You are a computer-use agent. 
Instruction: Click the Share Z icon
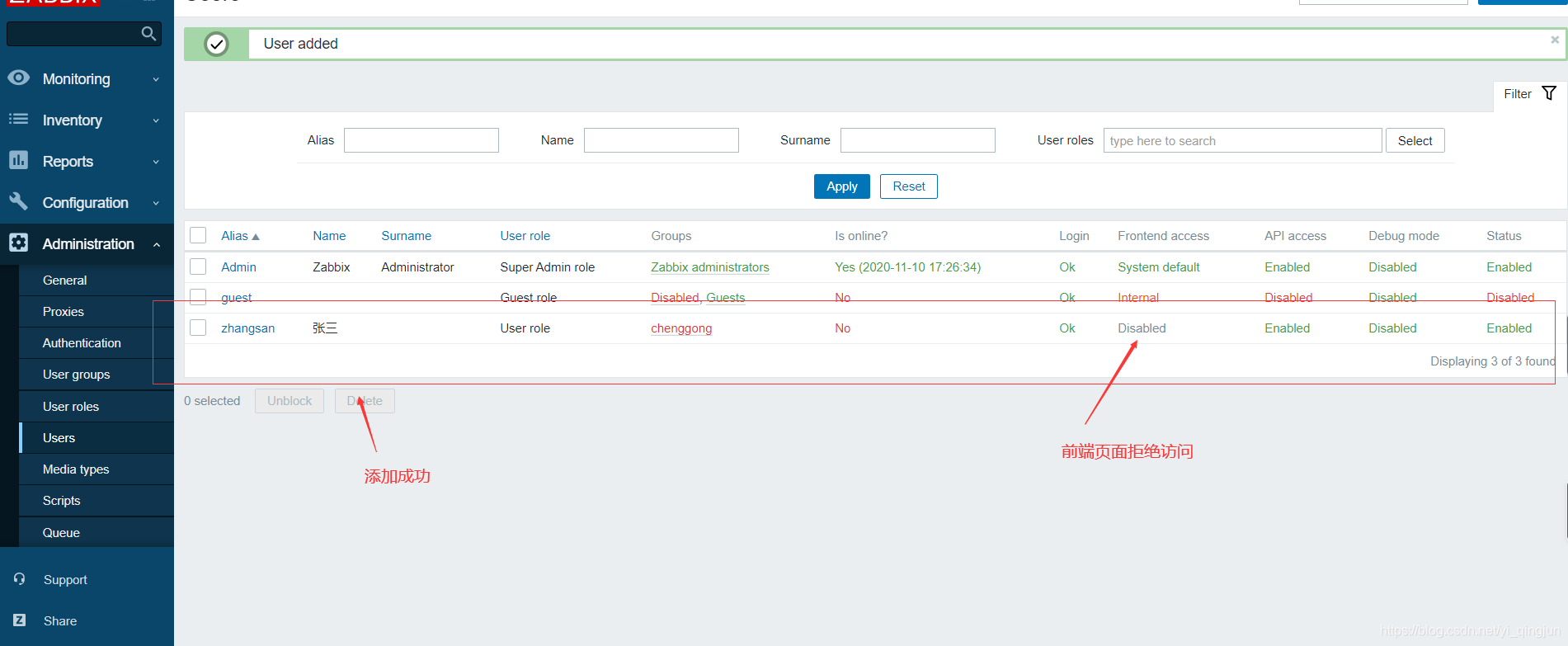tap(19, 620)
